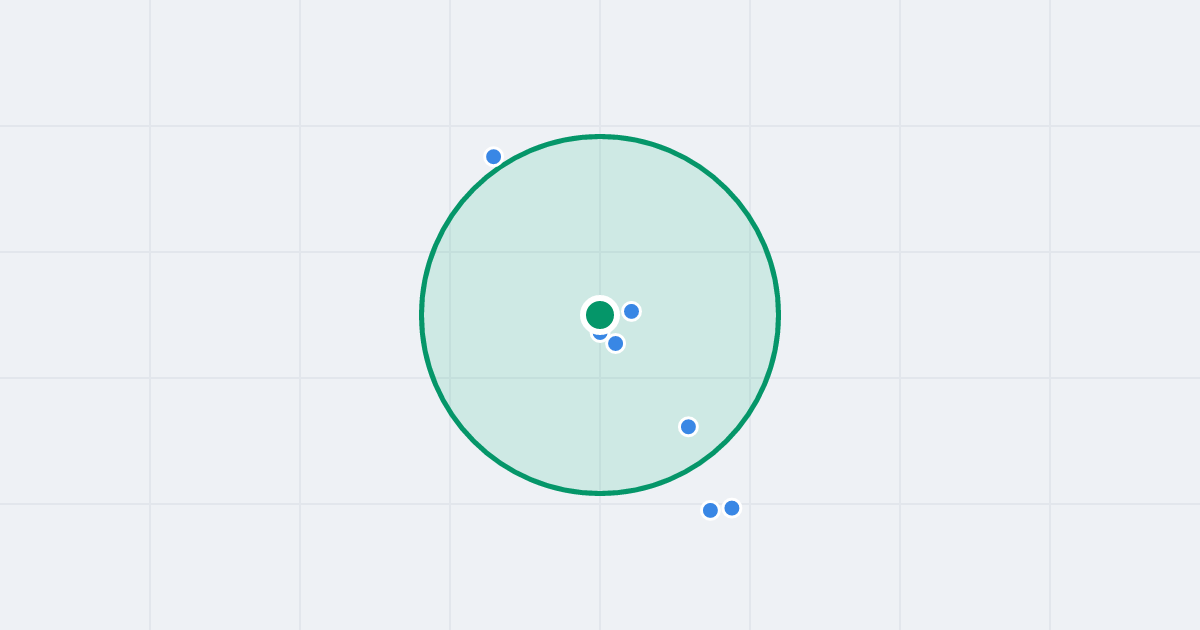The image size is (1200, 630).
Task: Select the blue dot outside the circle's upper-left edge
Action: (493, 156)
